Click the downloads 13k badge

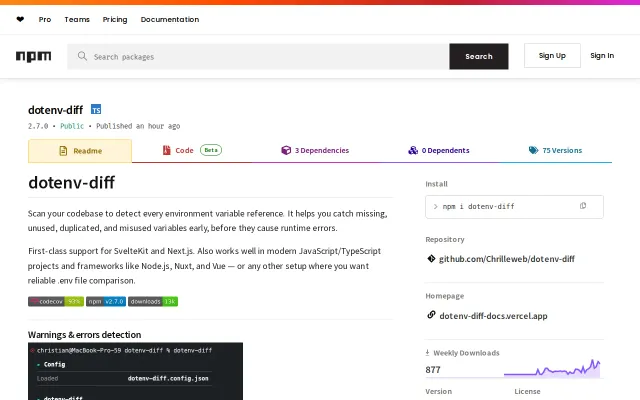pyautogui.click(x=153, y=302)
